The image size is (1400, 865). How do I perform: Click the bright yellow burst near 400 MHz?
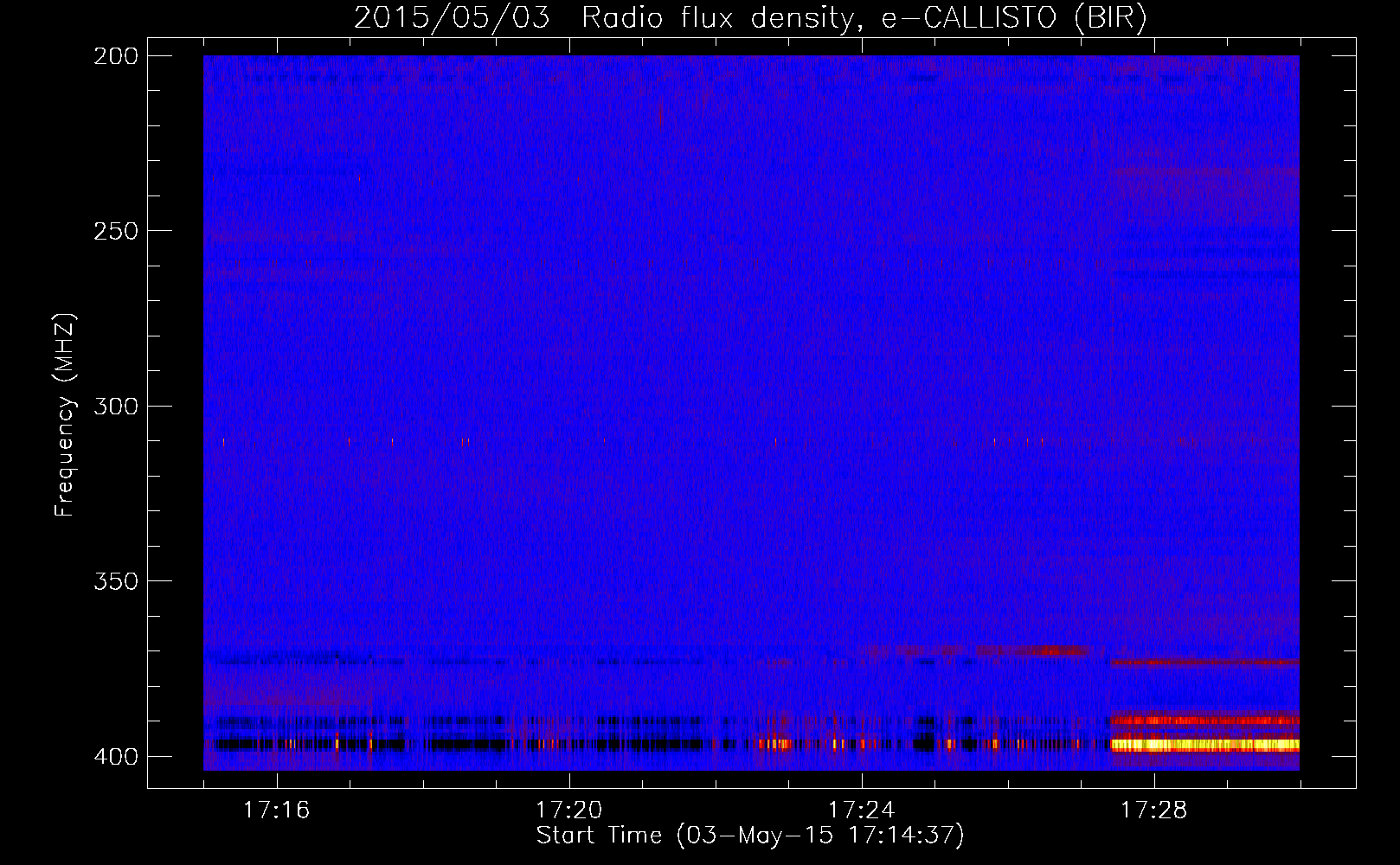(x=1204, y=744)
